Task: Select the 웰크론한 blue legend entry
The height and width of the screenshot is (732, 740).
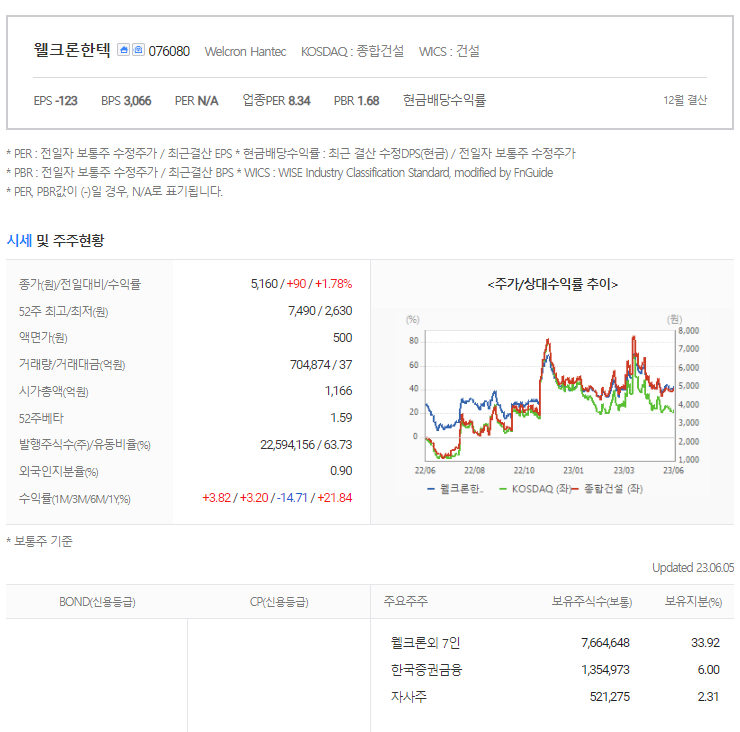Action: point(455,489)
